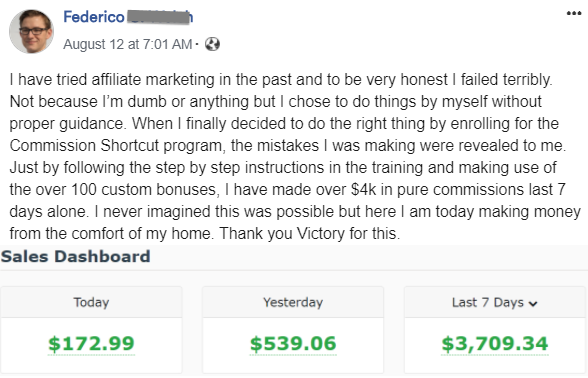Open the August 12 at 7:01 AM timestamp
The image size is (588, 378).
click(128, 44)
